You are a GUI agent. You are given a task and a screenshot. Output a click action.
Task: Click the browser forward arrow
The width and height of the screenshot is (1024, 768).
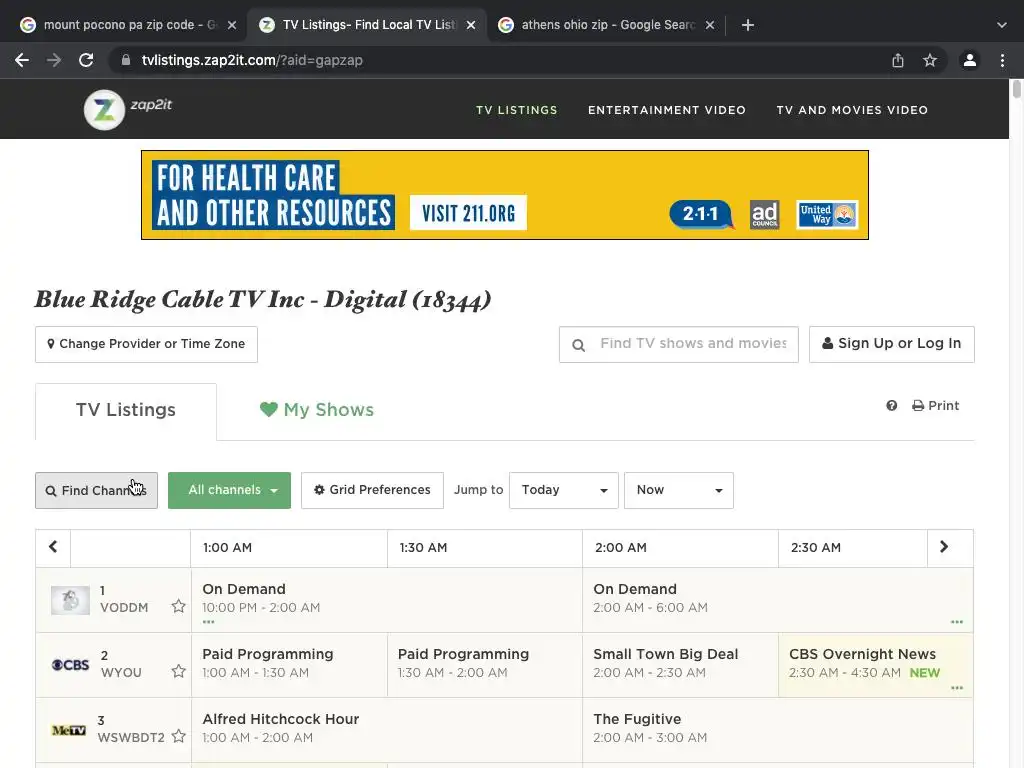(x=54, y=60)
